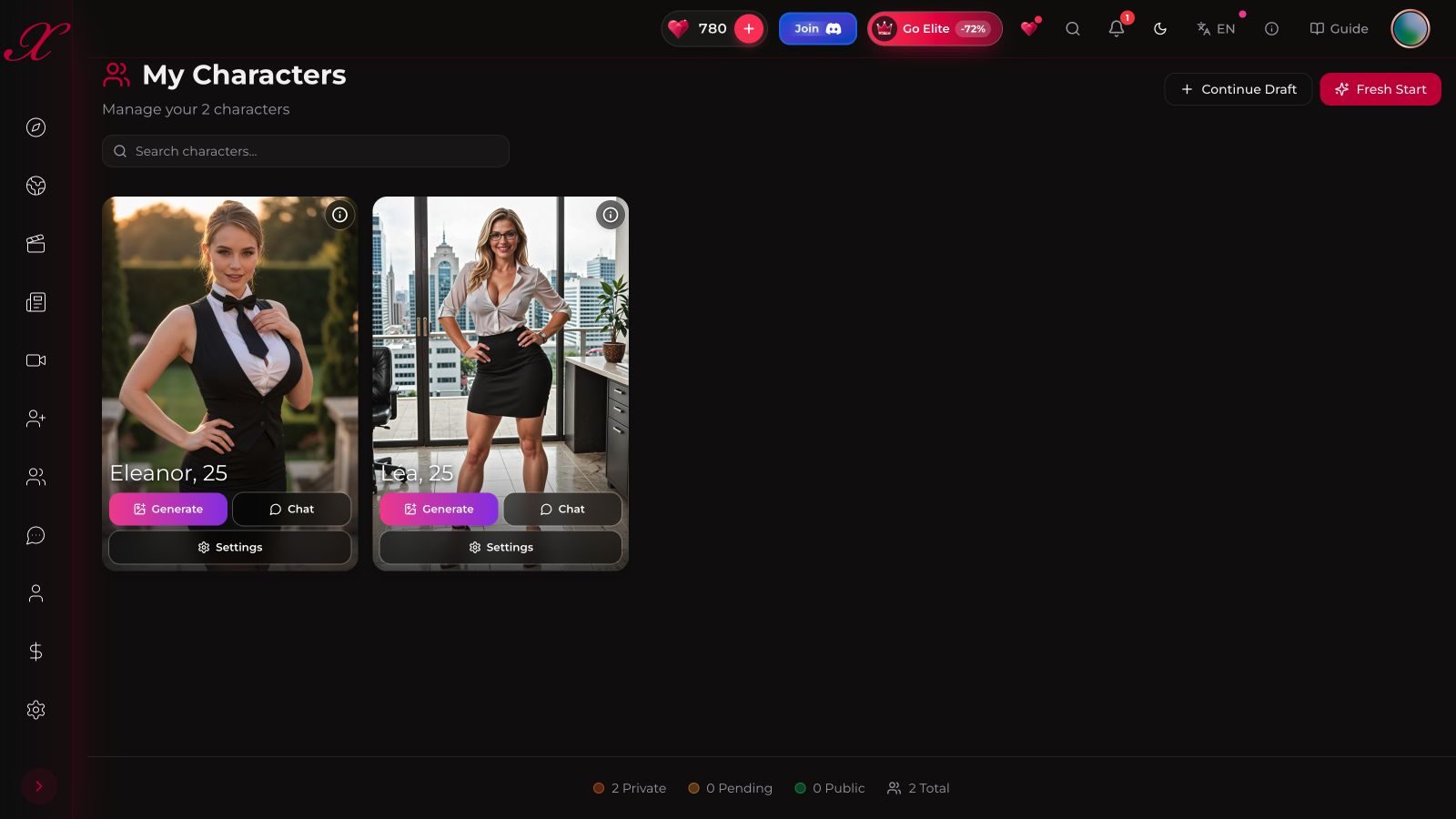Click Generate on Lea's card

pyautogui.click(x=439, y=509)
